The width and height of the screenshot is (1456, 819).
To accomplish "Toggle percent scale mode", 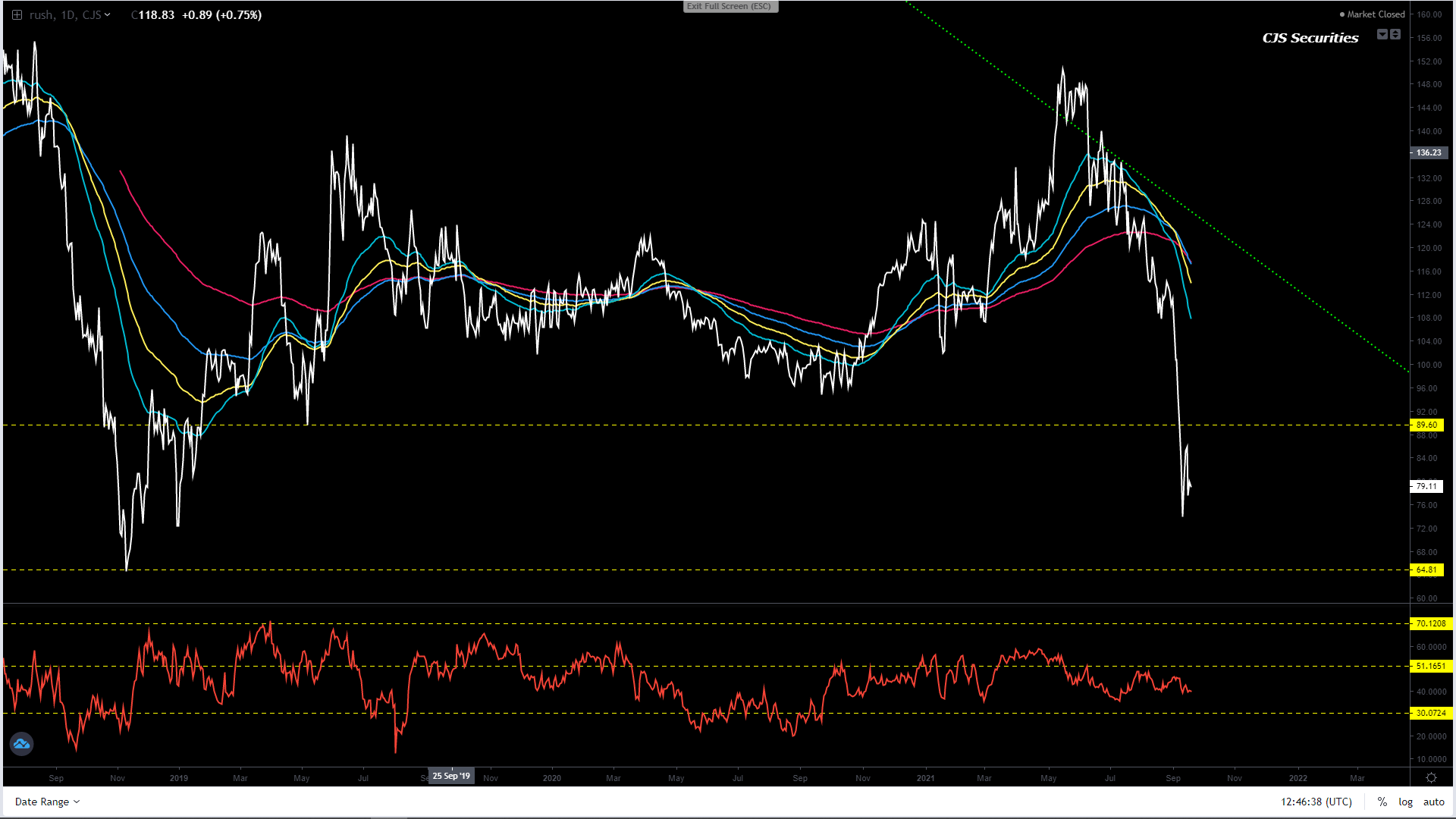I will [x=1382, y=802].
